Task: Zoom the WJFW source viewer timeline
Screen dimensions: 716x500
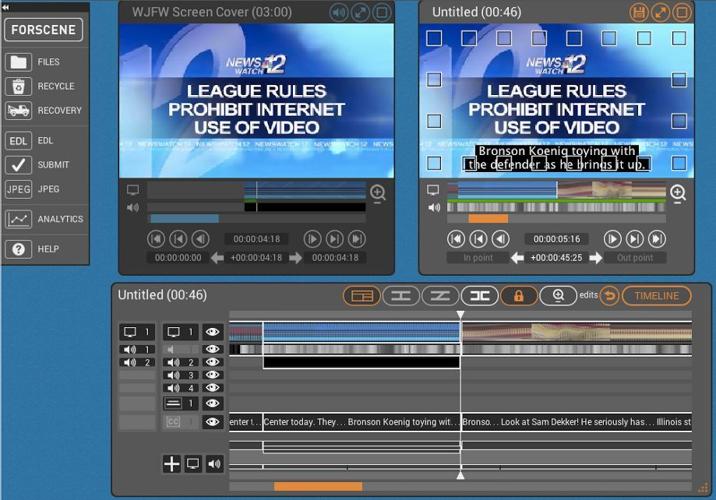Action: pyautogui.click(x=378, y=193)
